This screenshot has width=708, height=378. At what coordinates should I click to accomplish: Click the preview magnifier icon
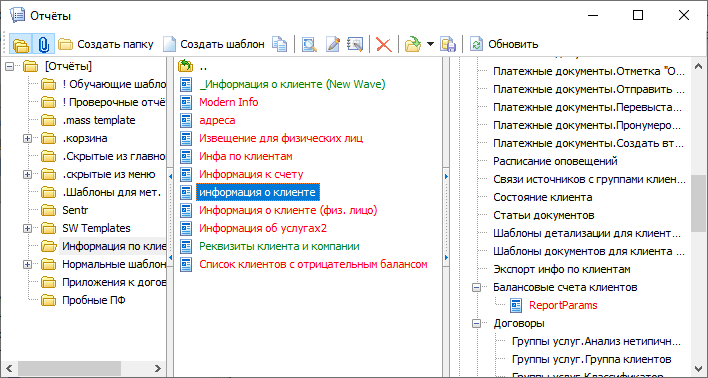[309, 44]
